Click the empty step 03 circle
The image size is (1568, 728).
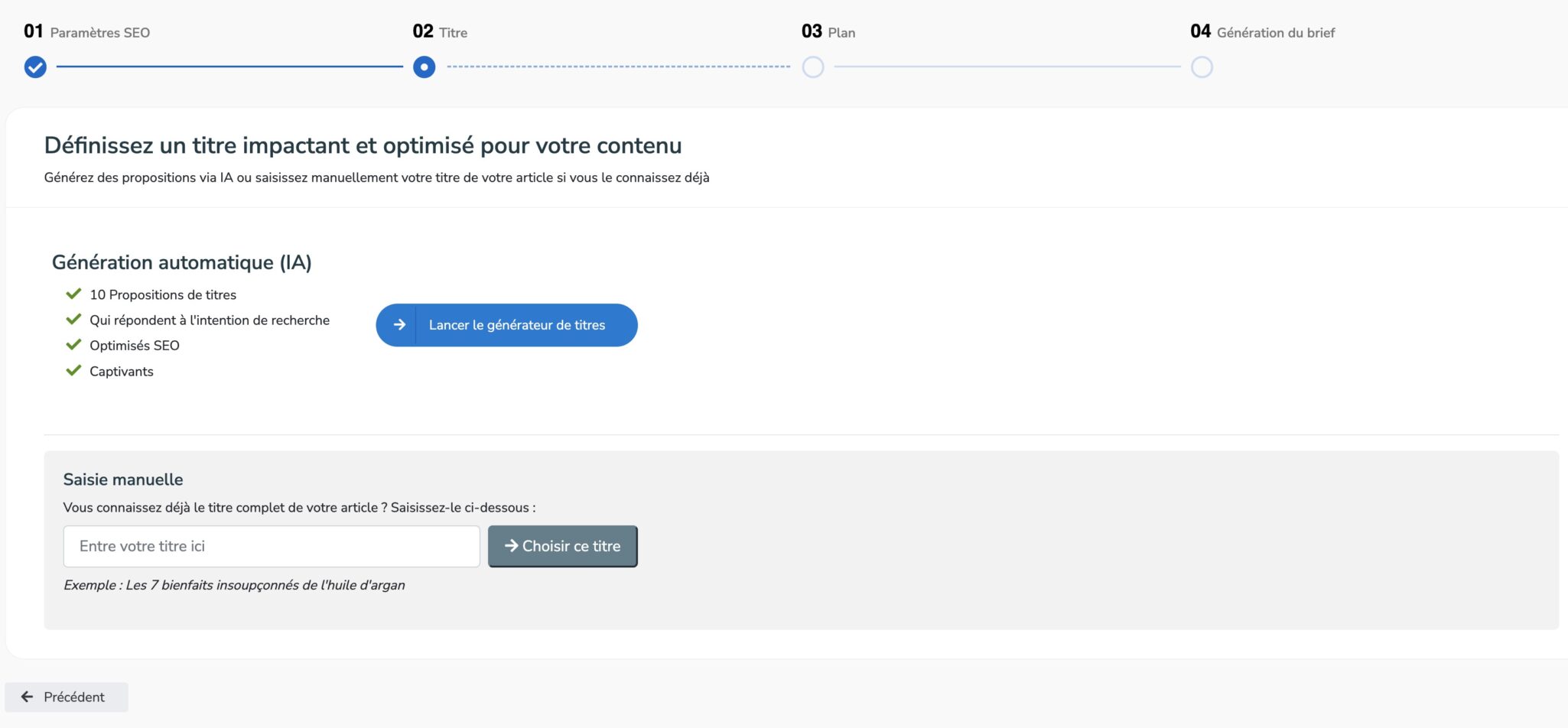point(813,67)
